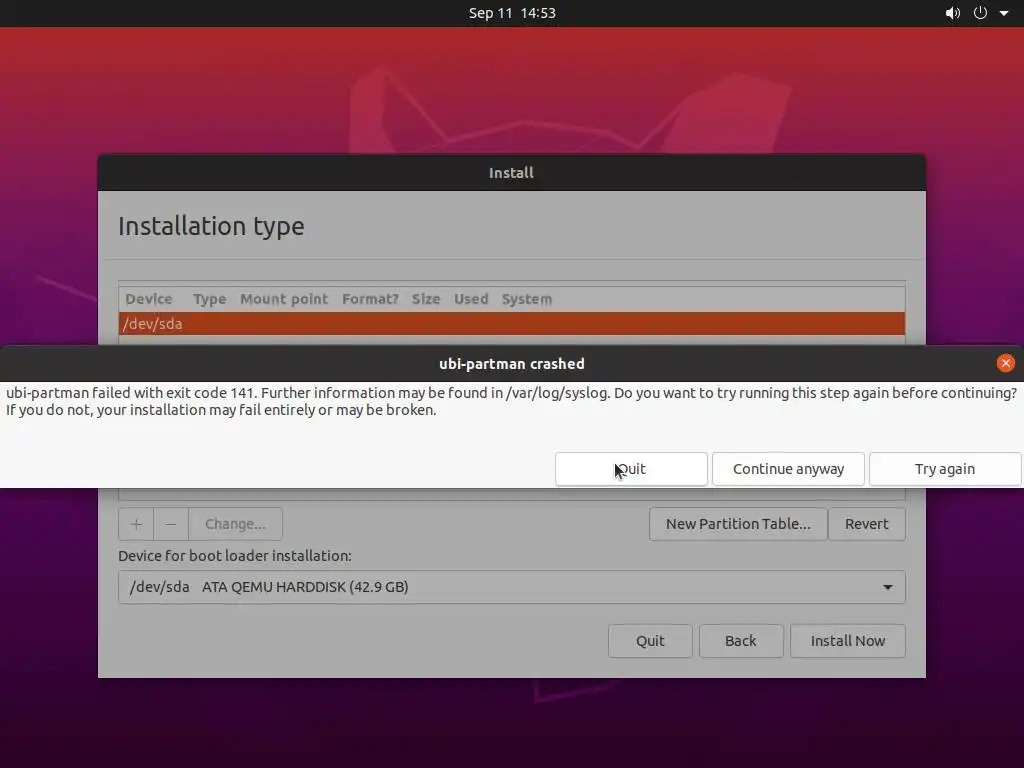Viewport: 1024px width, 768px height.
Task: Click New Partition Table... button
Action: coord(738,524)
